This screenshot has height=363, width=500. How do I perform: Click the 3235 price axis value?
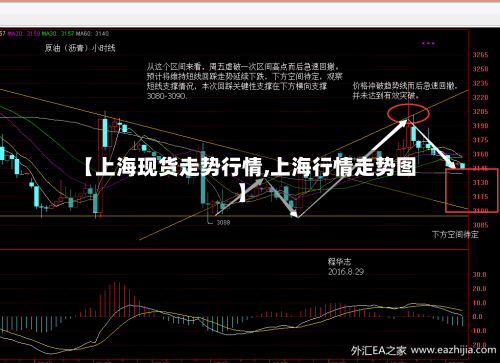pos(480,83)
